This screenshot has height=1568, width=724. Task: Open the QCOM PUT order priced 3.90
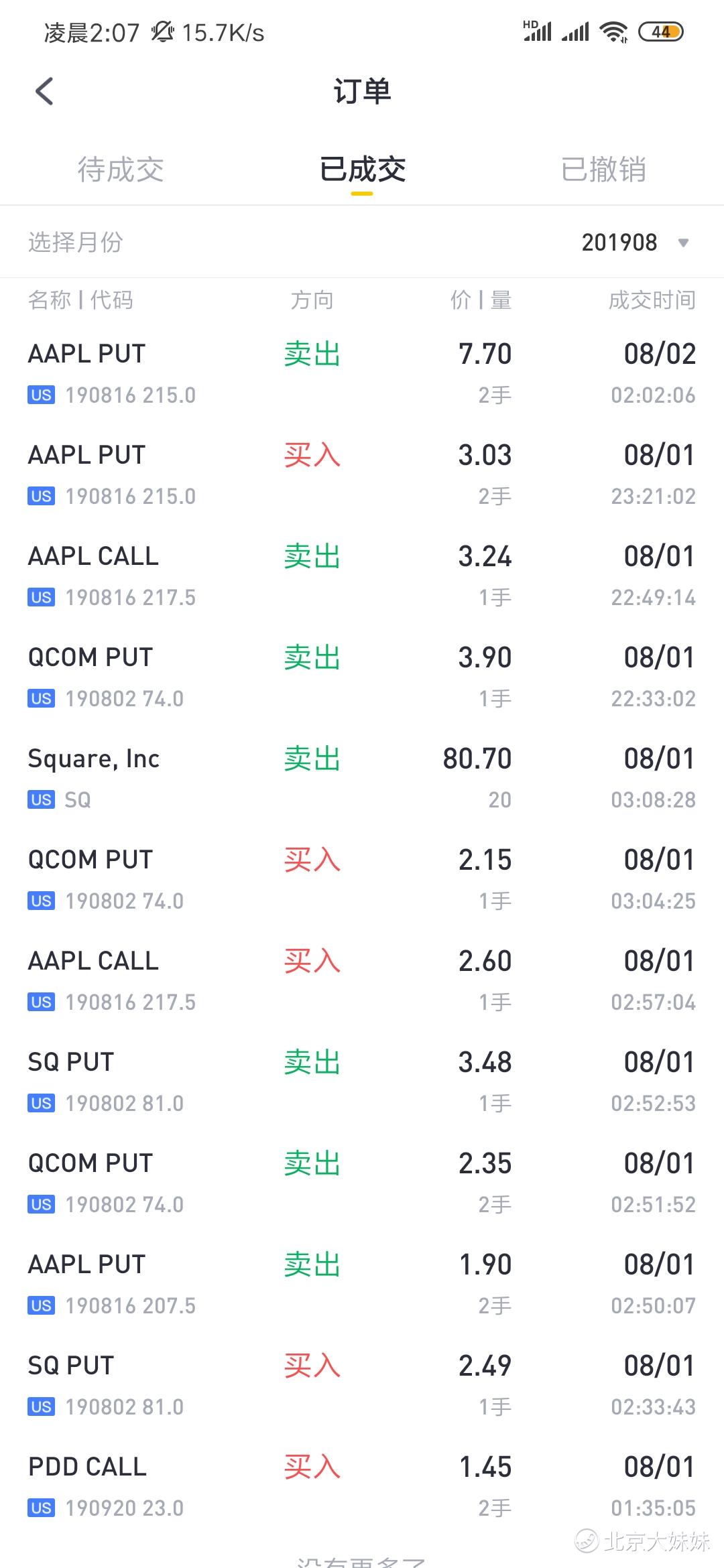(362, 676)
